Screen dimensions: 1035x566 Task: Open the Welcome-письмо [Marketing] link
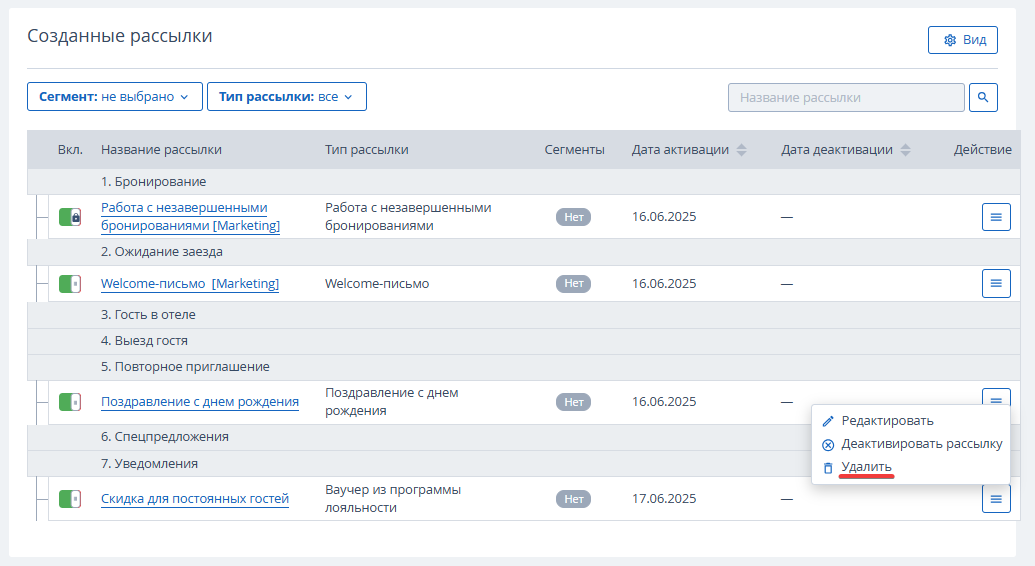point(189,283)
